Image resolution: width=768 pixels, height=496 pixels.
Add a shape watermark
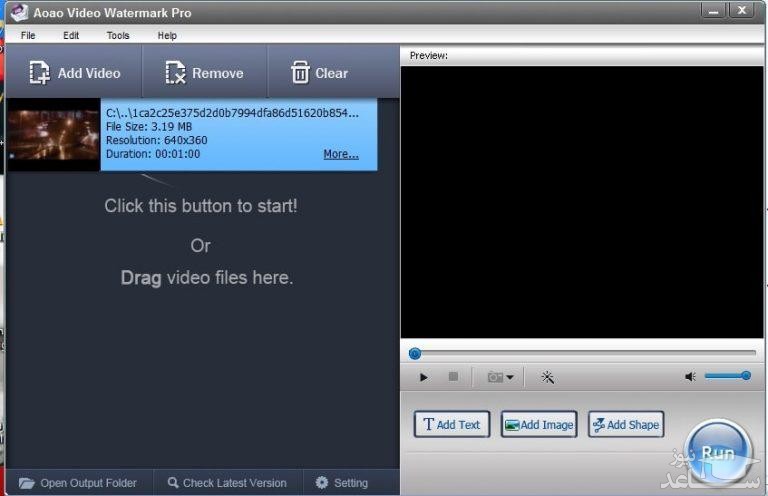(626, 424)
